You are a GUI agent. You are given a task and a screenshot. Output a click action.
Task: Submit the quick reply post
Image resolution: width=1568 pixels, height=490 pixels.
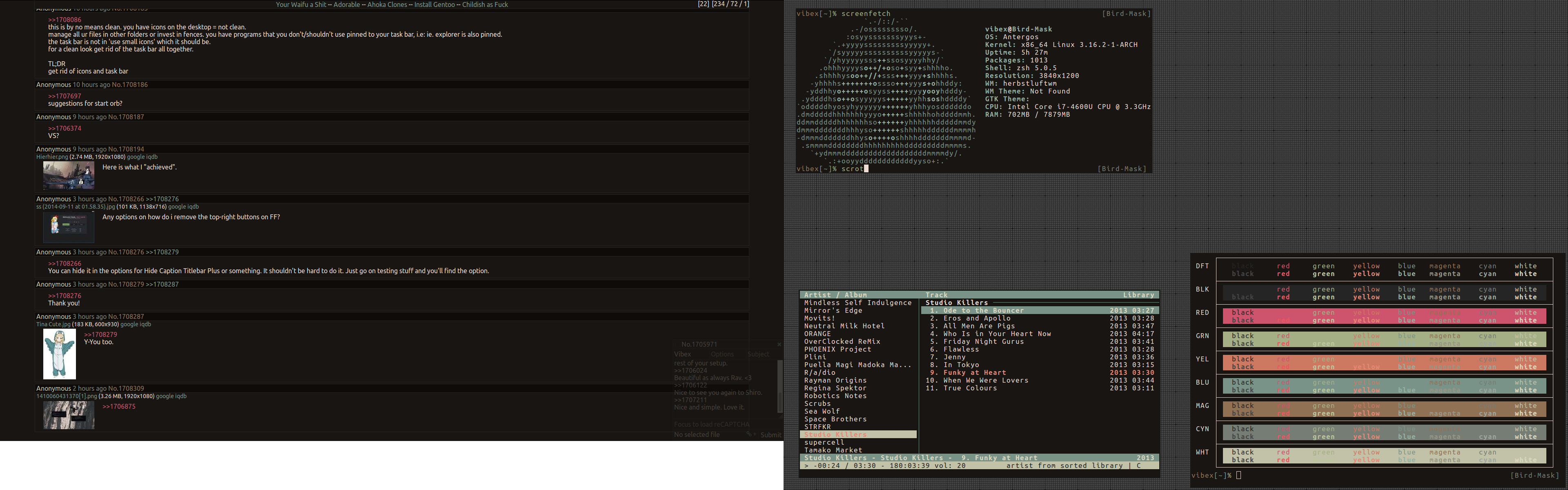(771, 434)
